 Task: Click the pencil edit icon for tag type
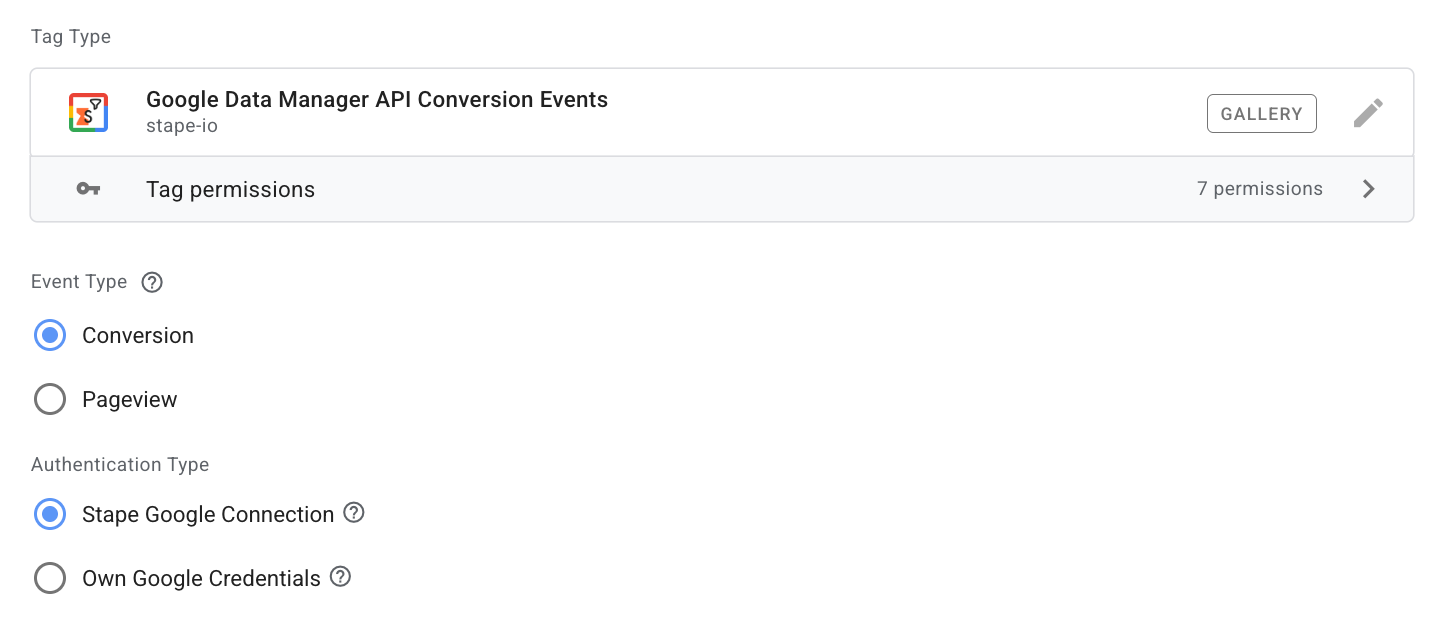(x=1368, y=113)
